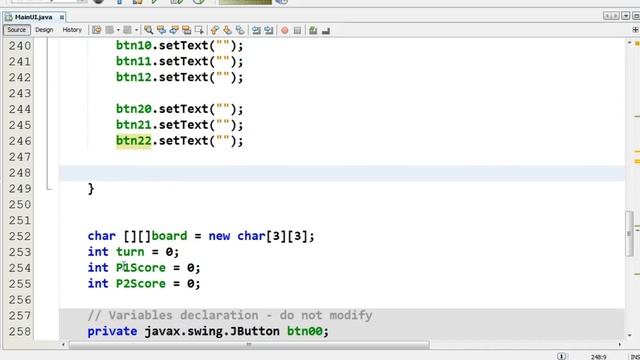640x360 pixels.
Task: Stop Macro Recording square icon
Action: [x=297, y=31]
